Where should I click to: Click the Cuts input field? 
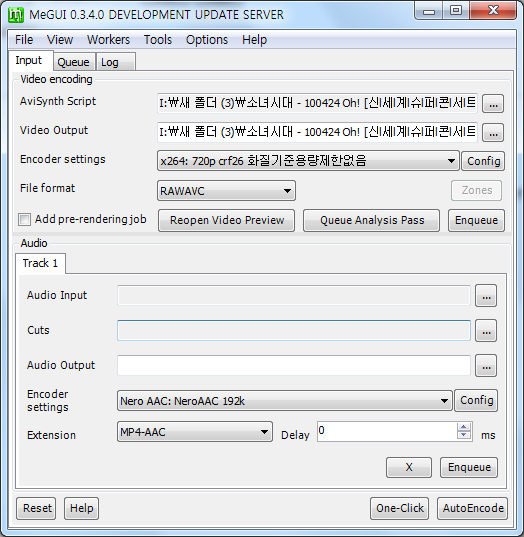tap(294, 330)
